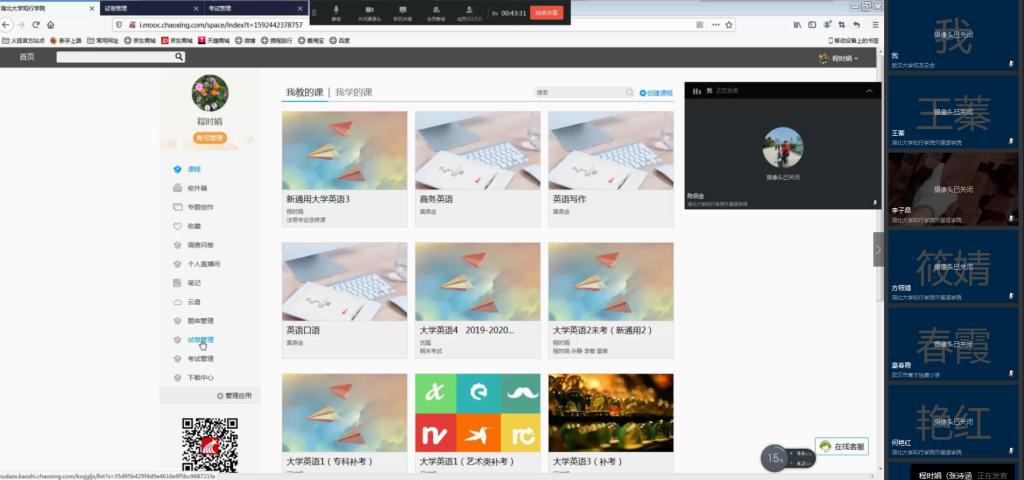This screenshot has width=1024, height=480.
Task: Reload the page with the refresh icon
Action: pos(36,24)
